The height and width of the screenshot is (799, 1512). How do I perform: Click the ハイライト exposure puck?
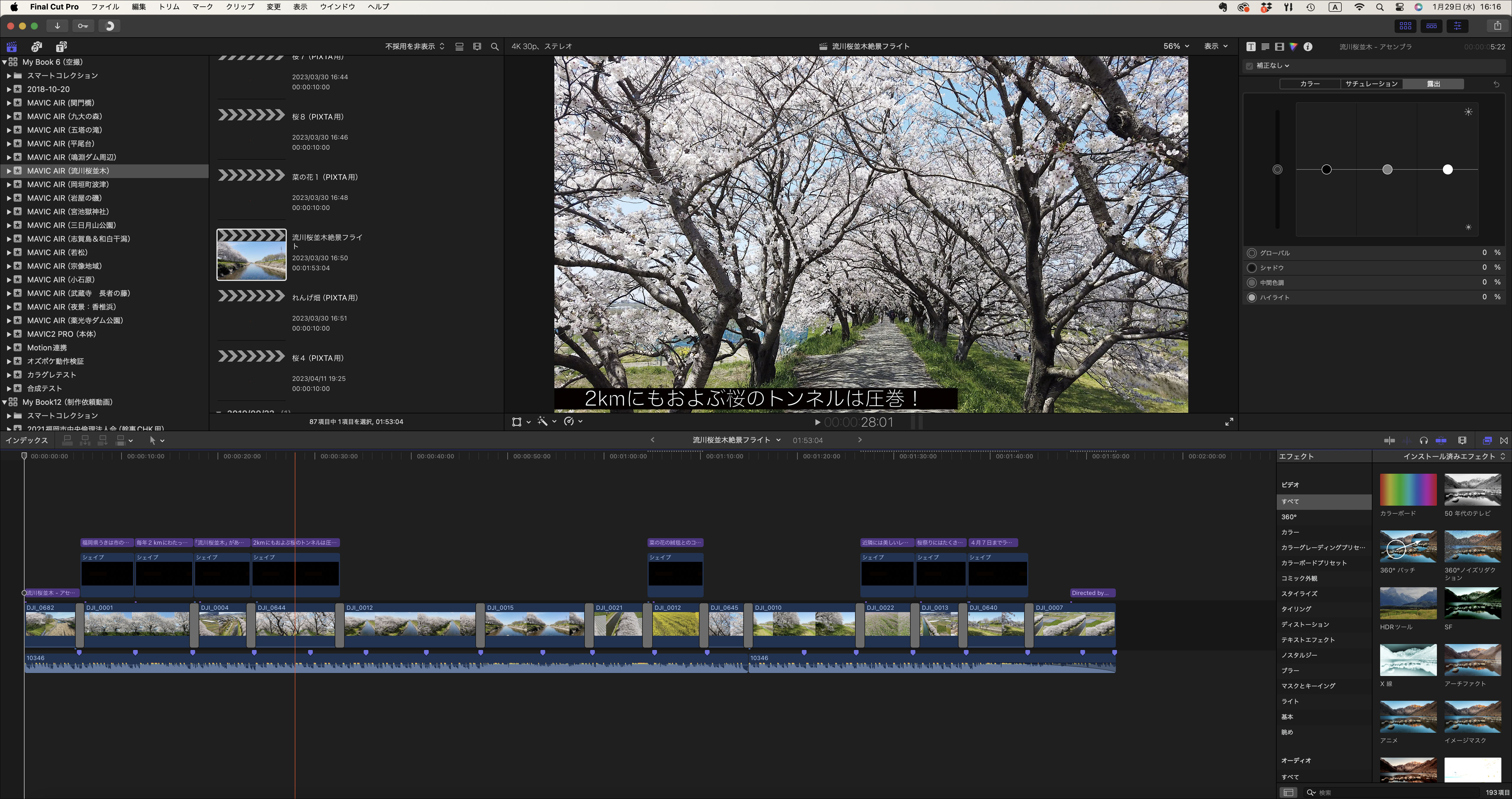(x=1448, y=170)
